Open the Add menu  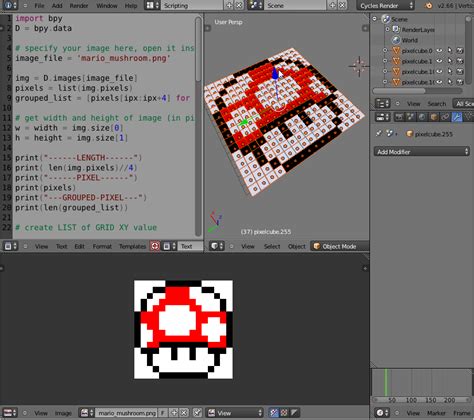[57, 6]
